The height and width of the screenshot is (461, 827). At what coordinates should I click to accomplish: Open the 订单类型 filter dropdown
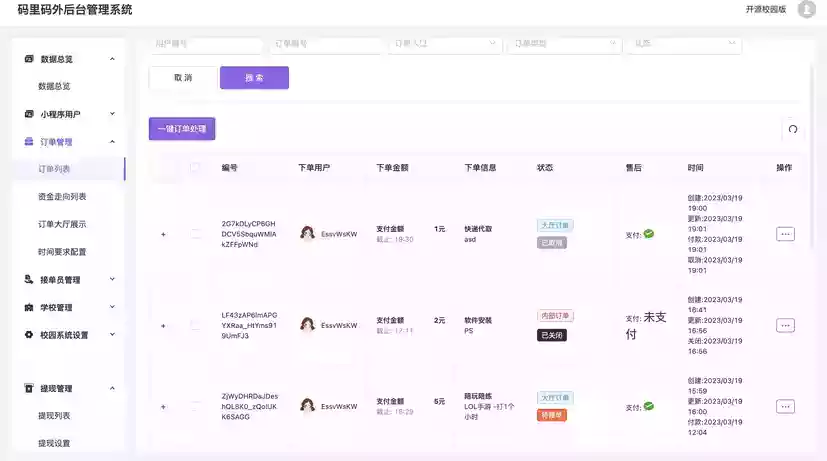click(564, 44)
